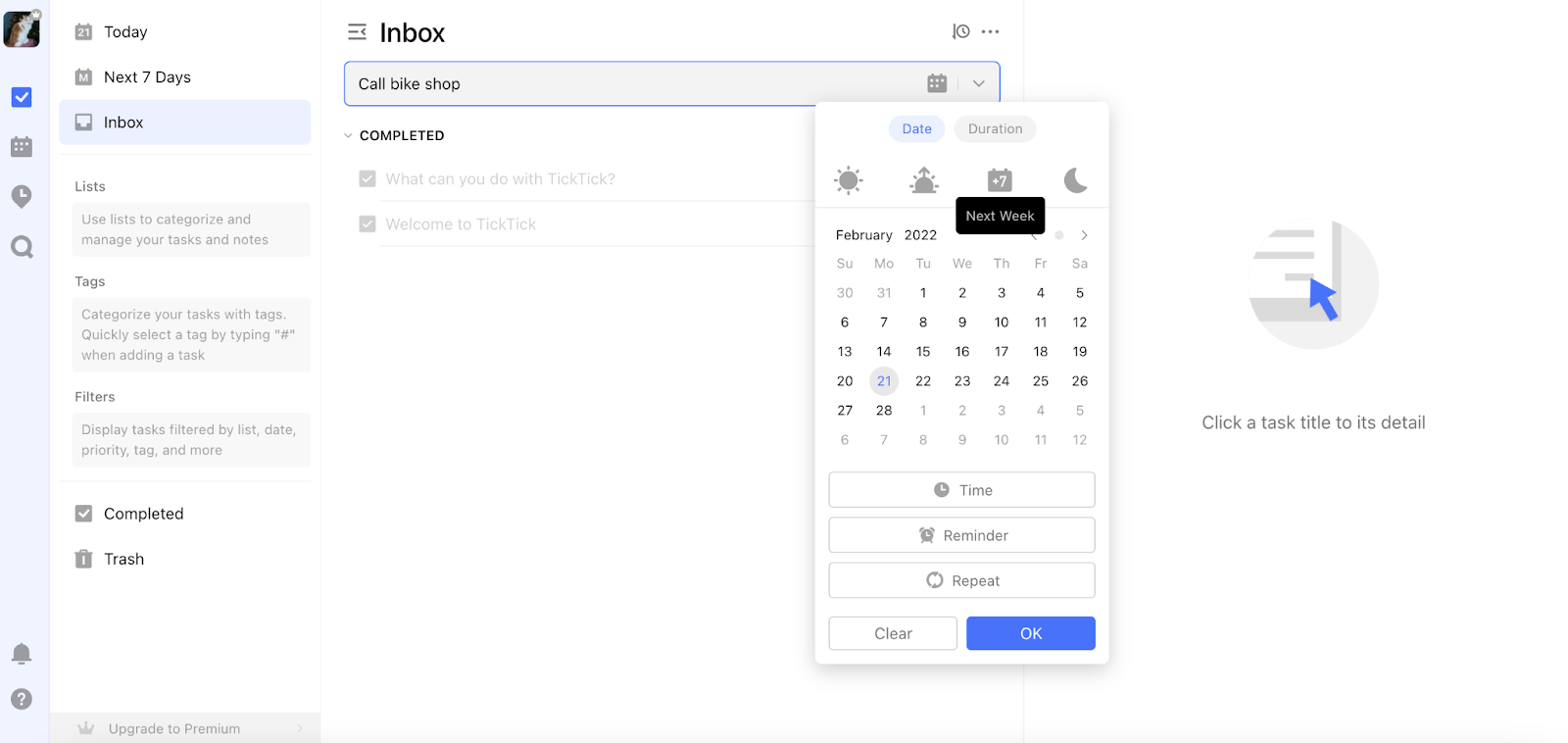
Task: Confirm the date with OK
Action: (1031, 633)
